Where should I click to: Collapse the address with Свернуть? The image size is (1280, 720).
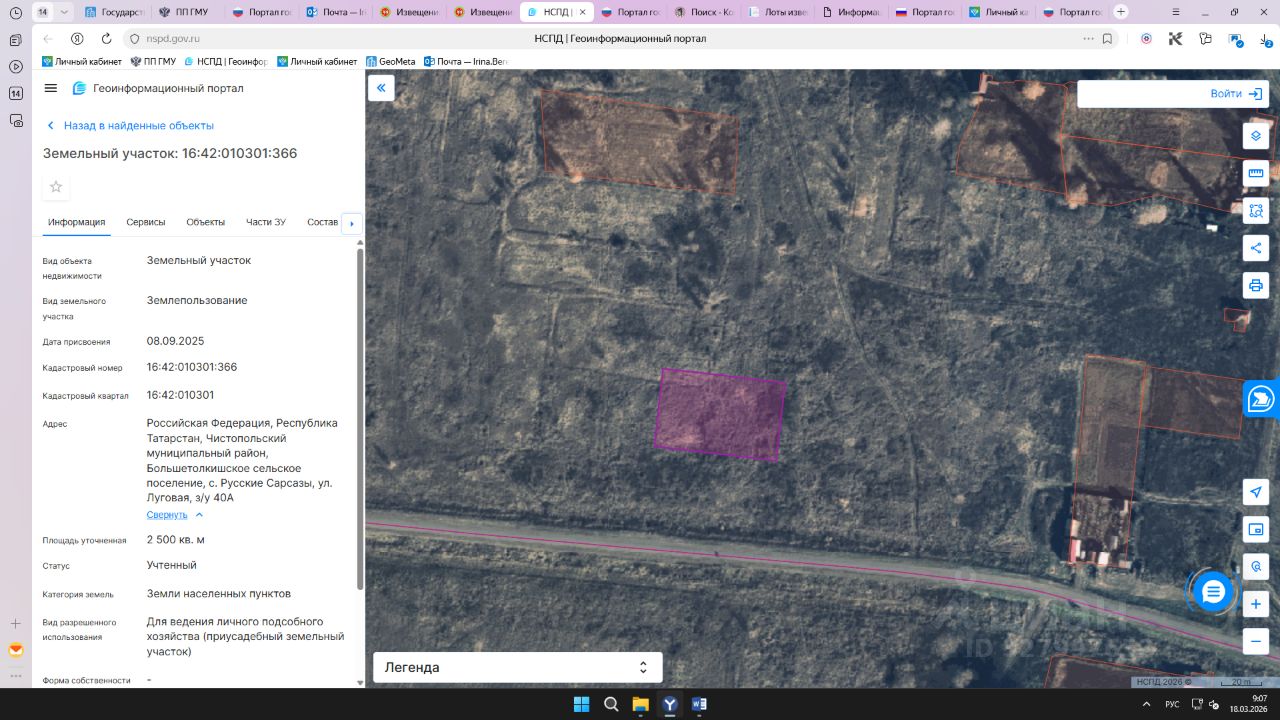click(175, 514)
